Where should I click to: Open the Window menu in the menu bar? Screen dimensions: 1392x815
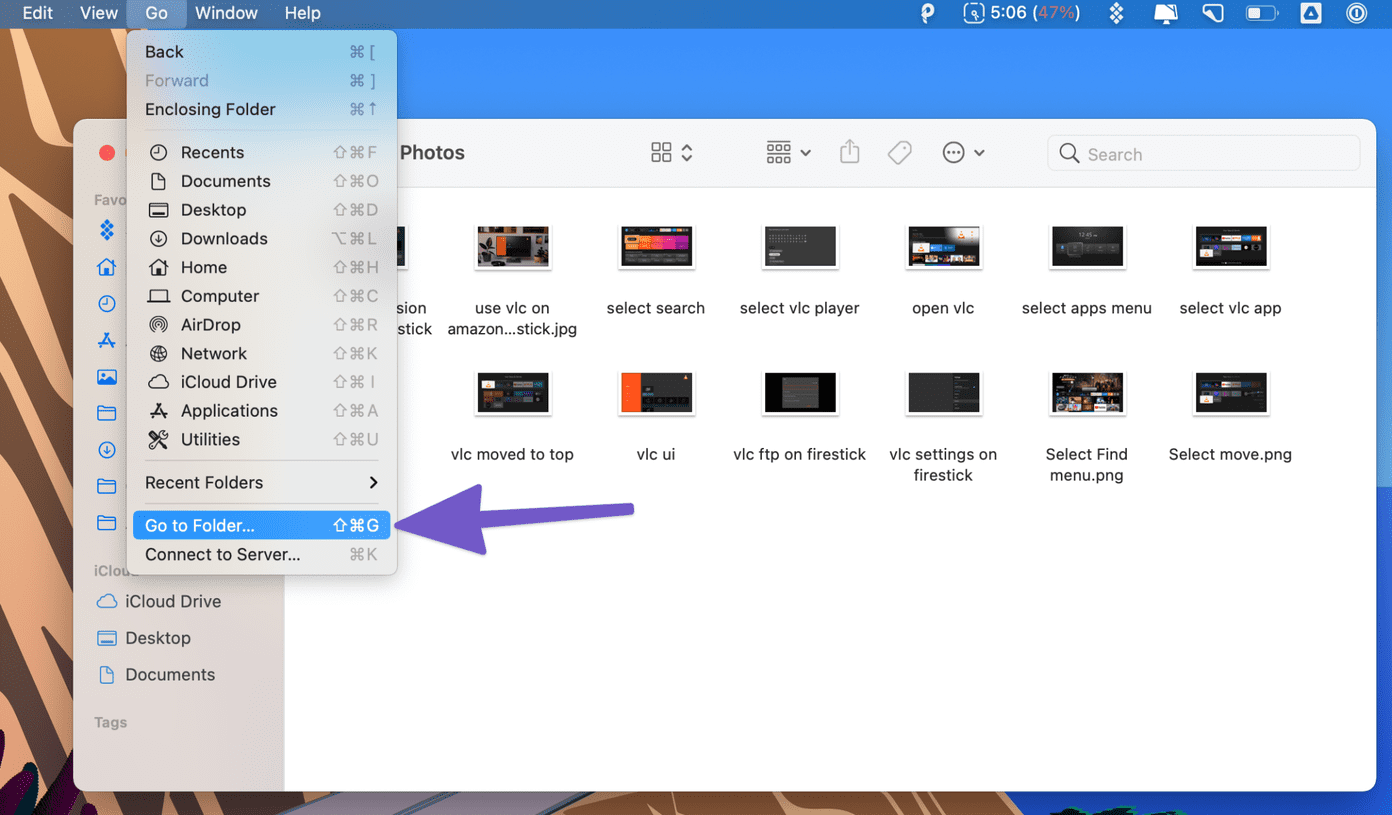coord(226,13)
